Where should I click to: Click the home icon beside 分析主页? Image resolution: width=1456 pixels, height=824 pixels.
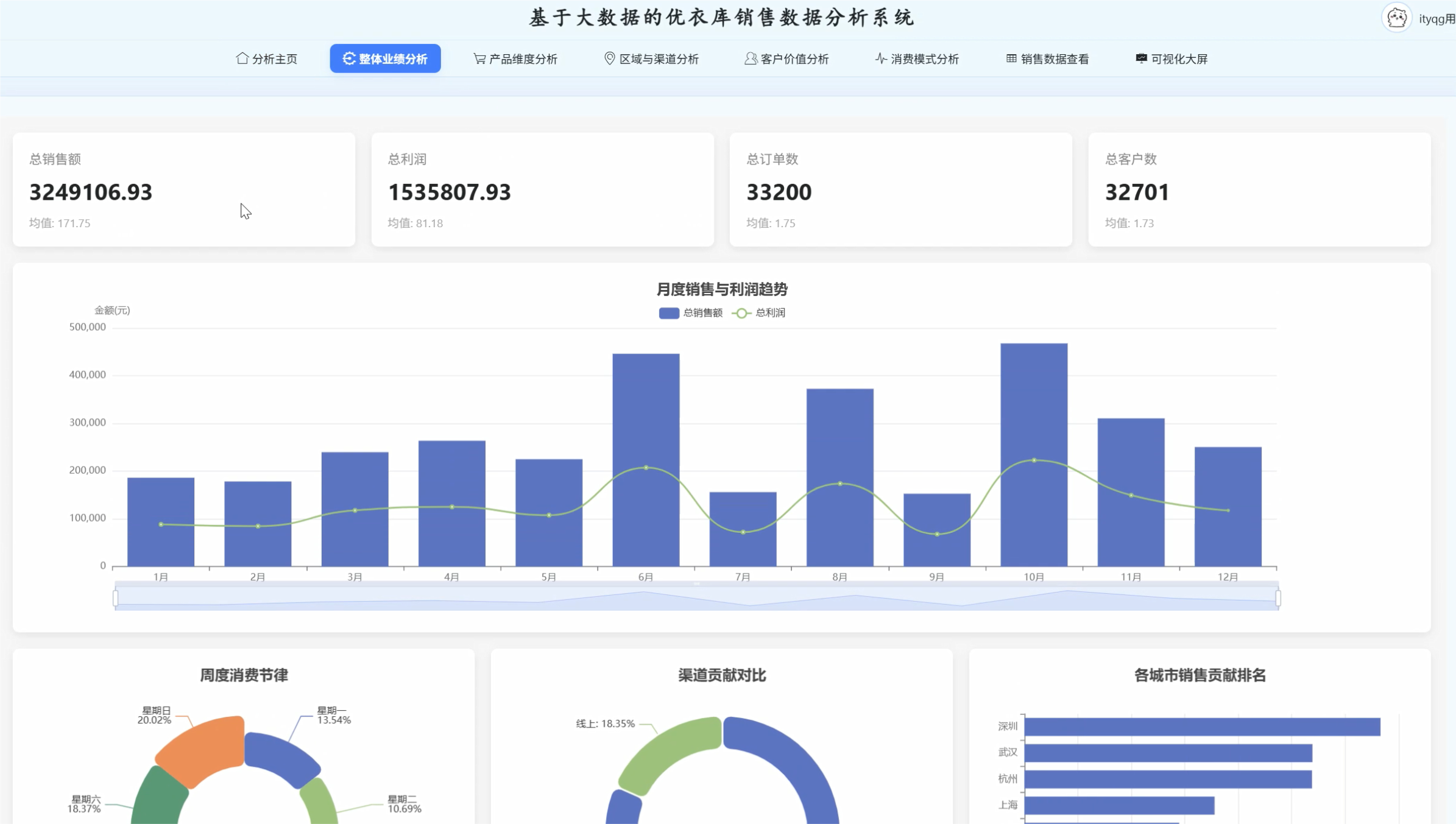(x=242, y=58)
